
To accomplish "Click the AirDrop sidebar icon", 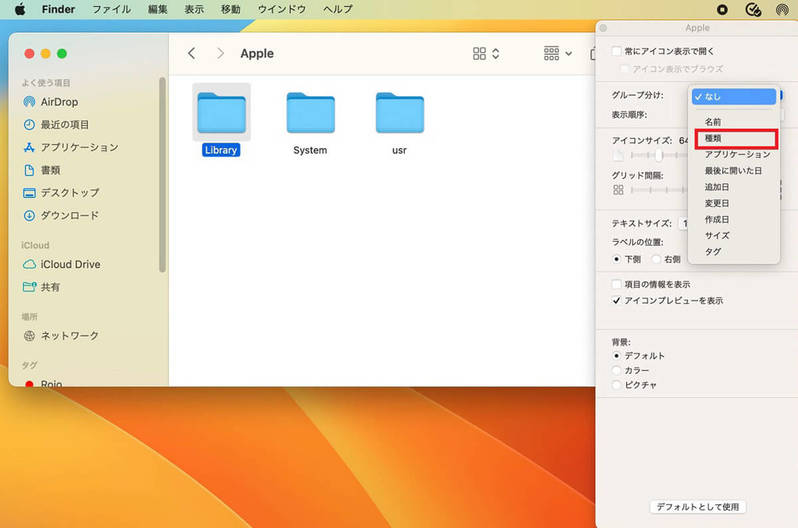I will [x=30, y=102].
